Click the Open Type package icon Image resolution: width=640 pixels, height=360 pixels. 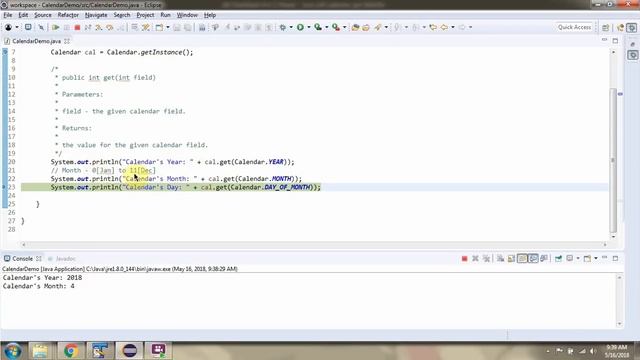coord(355,27)
